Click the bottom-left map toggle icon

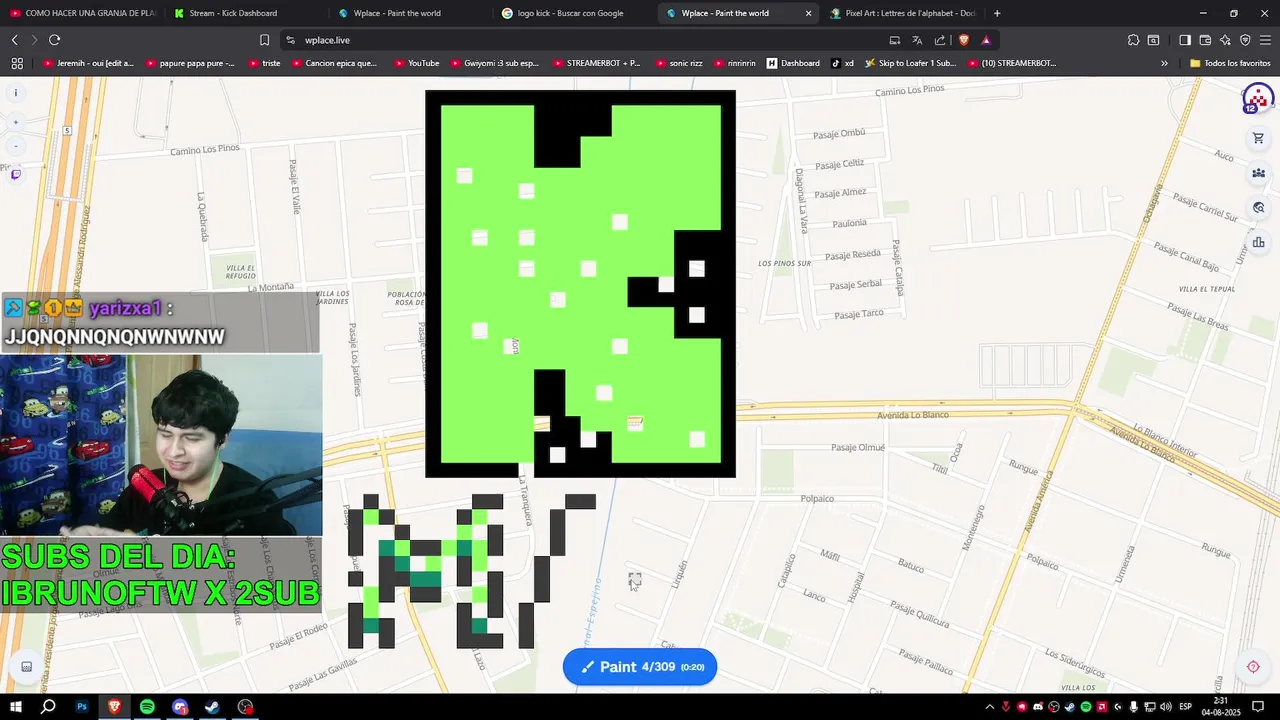coord(27,667)
